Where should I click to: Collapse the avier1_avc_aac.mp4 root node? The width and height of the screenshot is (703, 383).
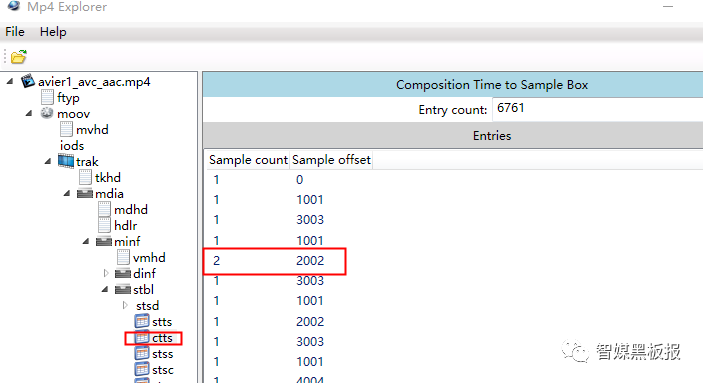[x=10, y=82]
